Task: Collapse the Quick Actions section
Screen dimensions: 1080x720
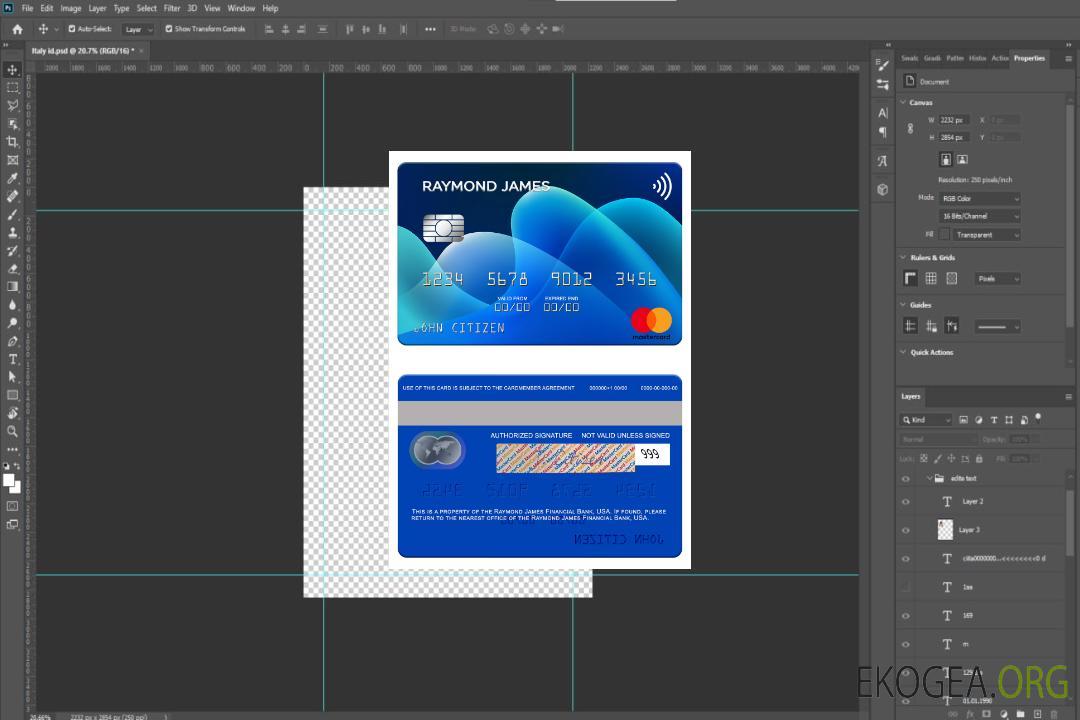Action: click(903, 352)
